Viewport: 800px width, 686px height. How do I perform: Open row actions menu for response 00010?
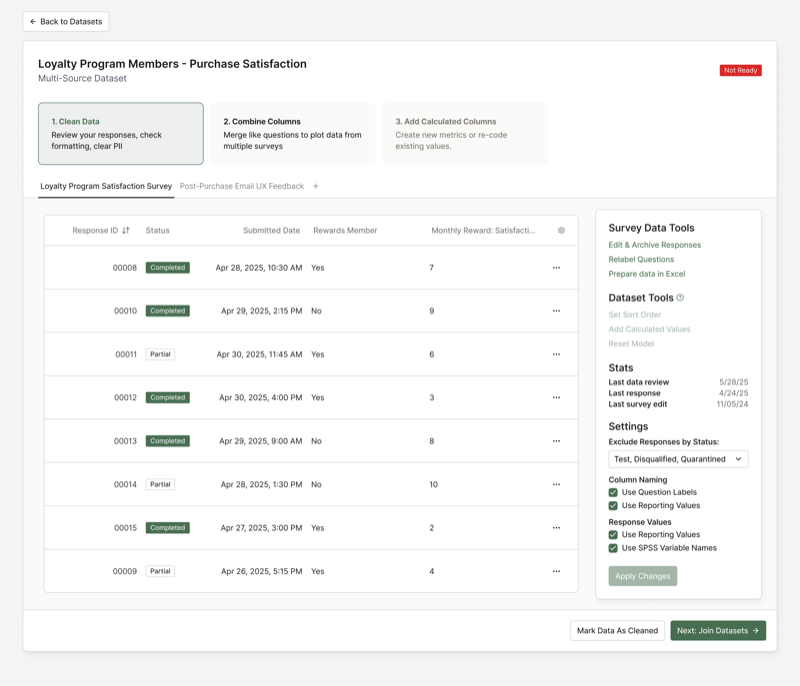click(556, 311)
